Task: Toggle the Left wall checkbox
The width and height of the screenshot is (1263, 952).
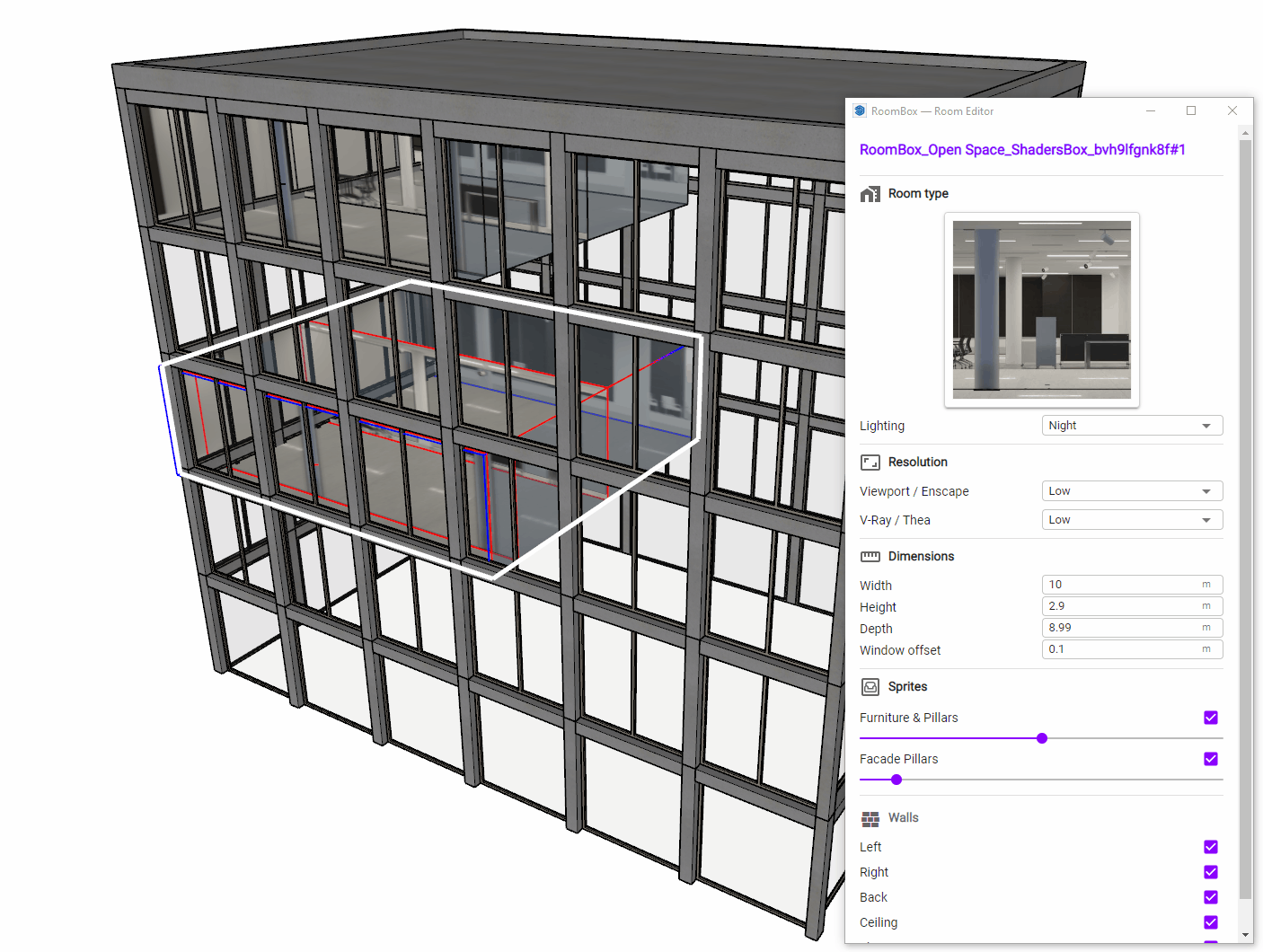Action: point(1211,847)
